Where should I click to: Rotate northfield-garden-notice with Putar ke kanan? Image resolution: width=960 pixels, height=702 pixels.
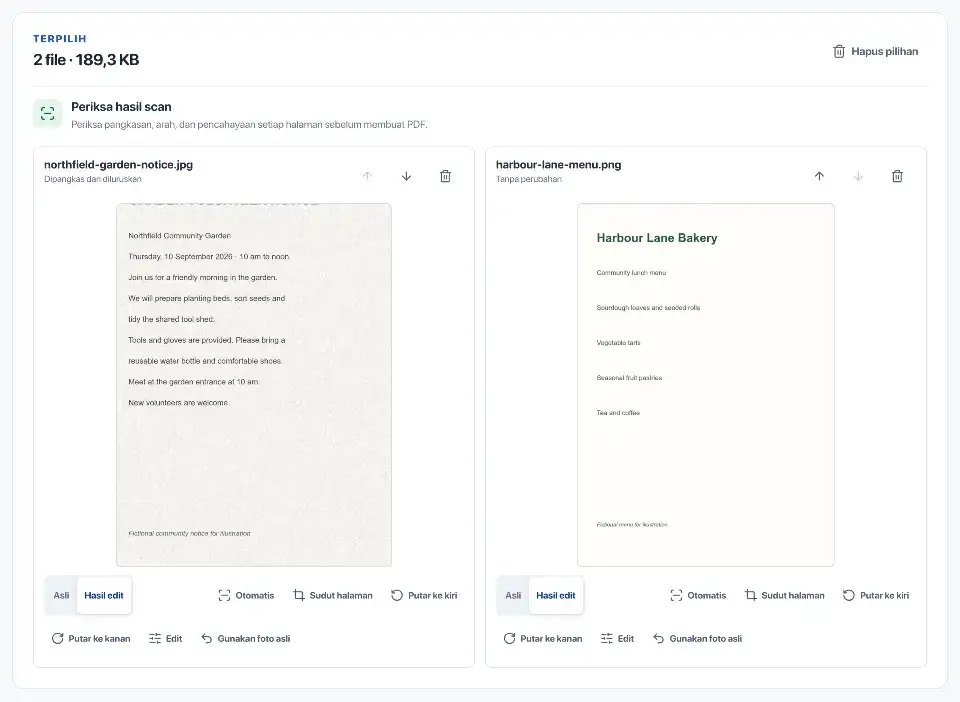click(x=91, y=638)
